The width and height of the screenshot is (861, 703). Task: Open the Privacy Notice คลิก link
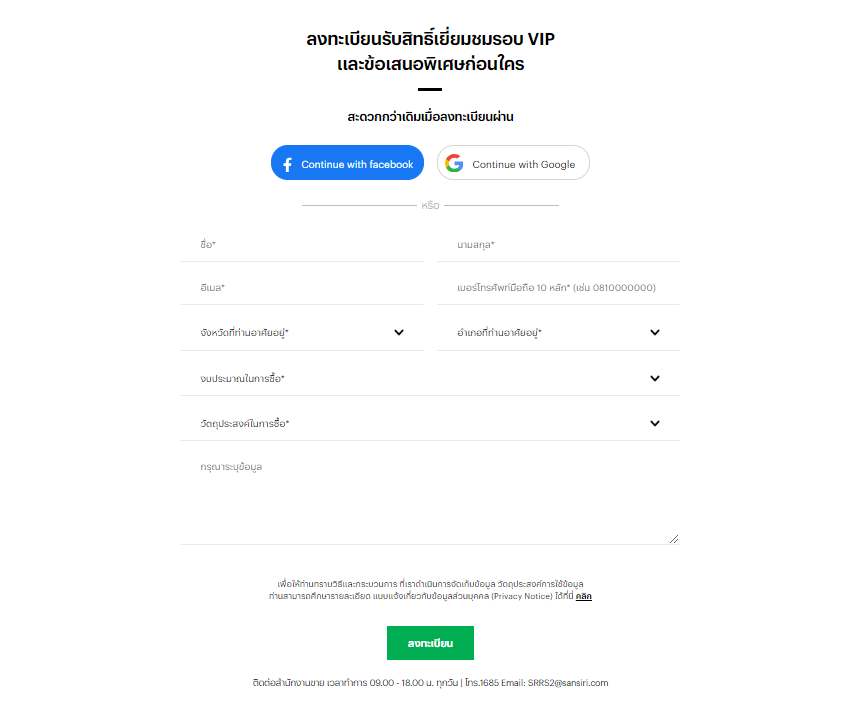pos(584,596)
